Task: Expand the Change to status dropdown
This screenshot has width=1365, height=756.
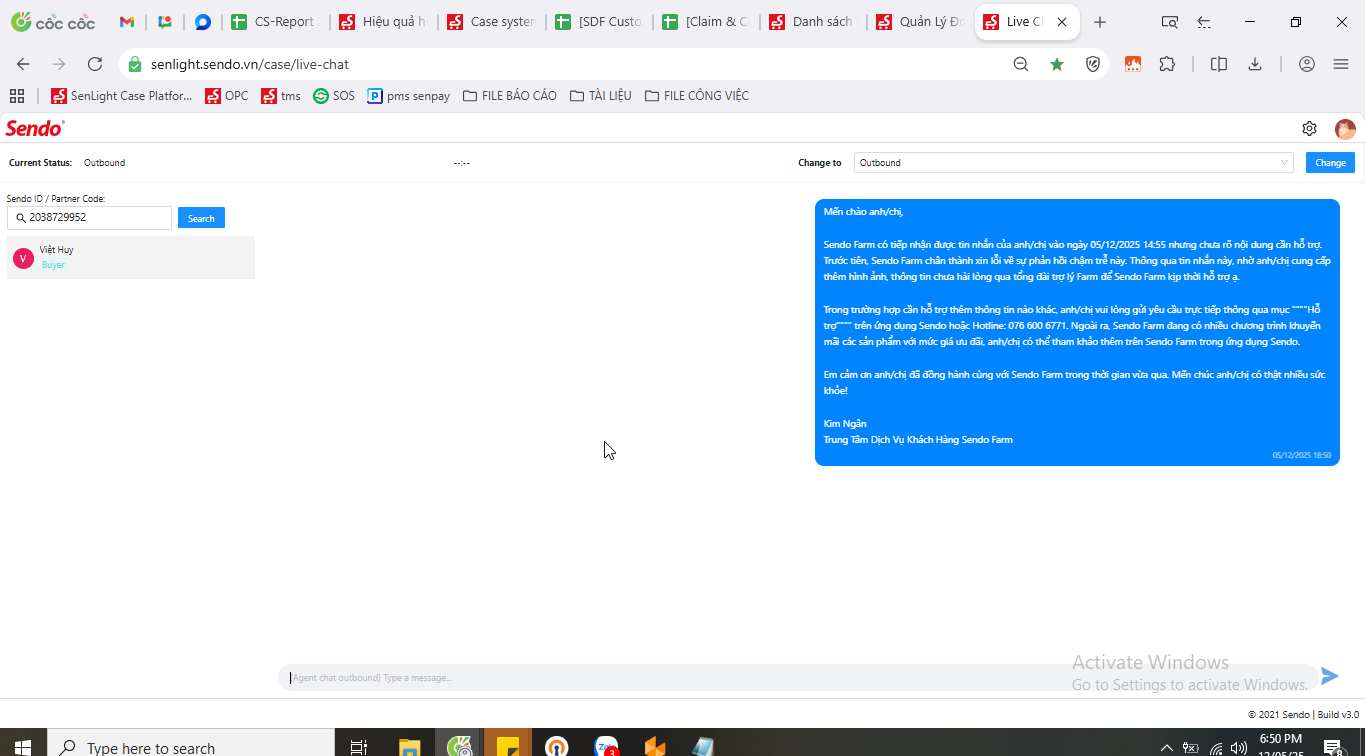Action: pyautogui.click(x=1073, y=162)
